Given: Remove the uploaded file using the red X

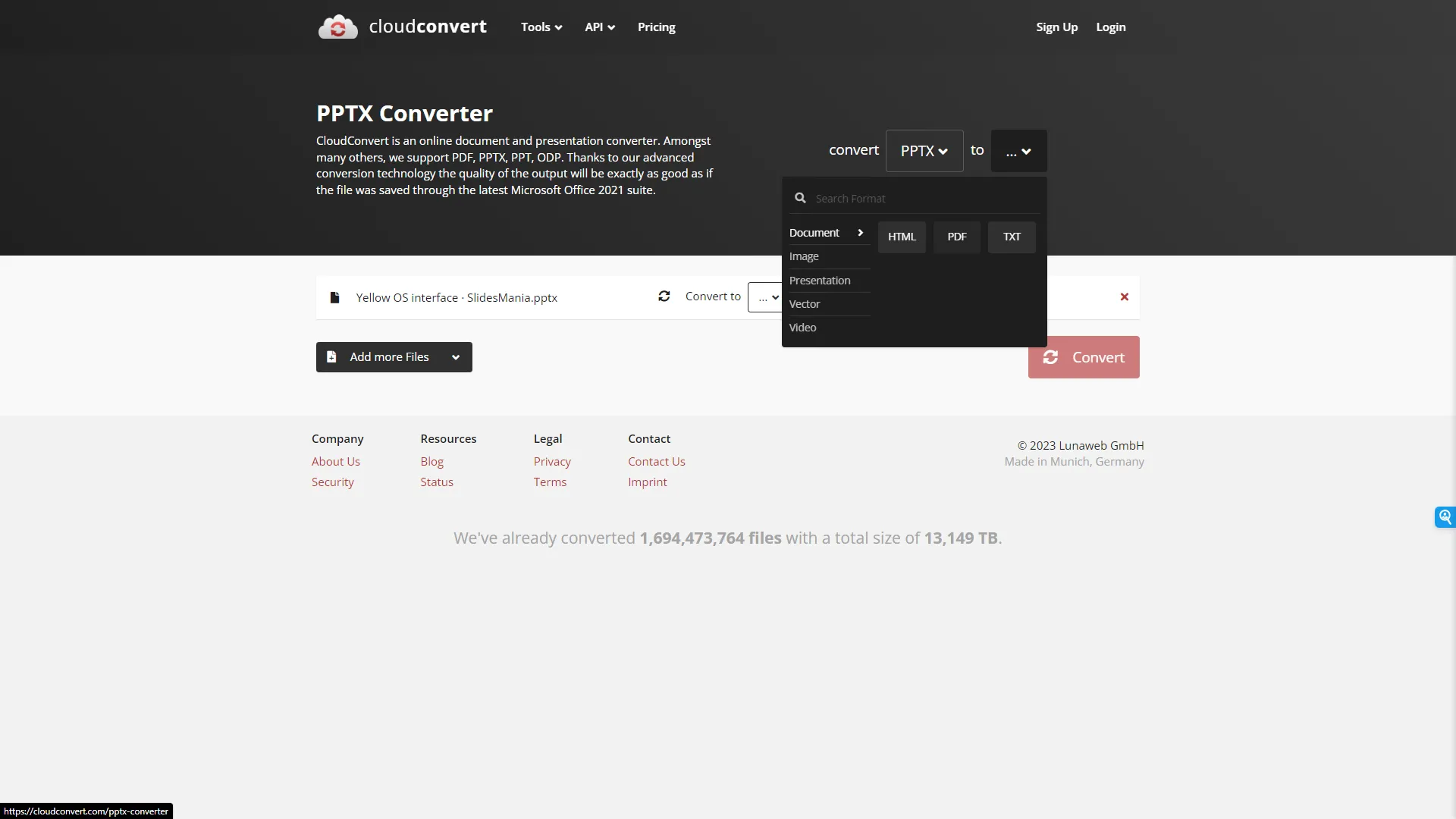Looking at the screenshot, I should pos(1124,297).
